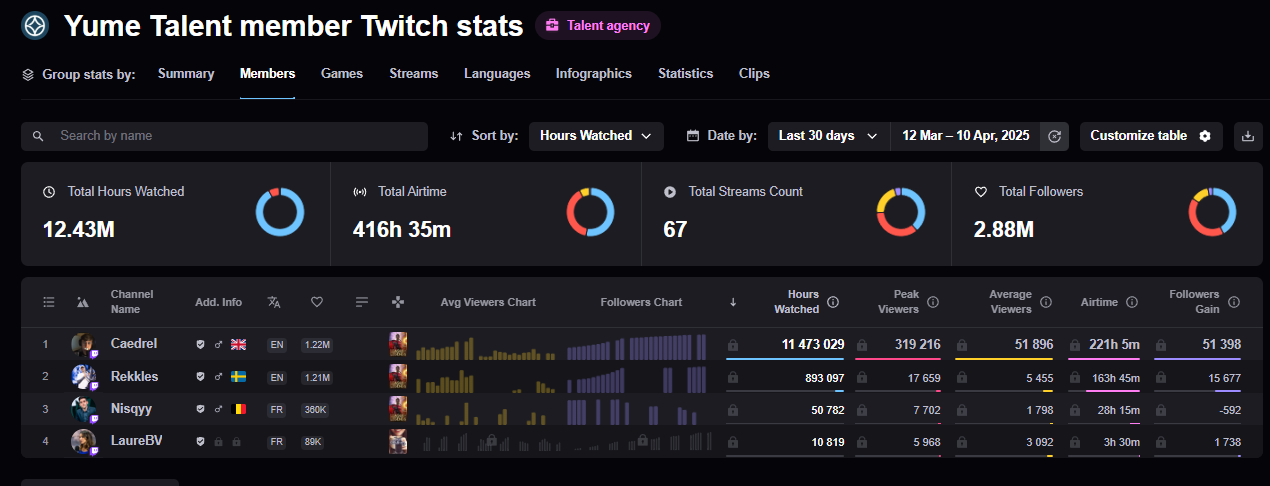Click Caedrel's 1.22M followers badge

point(317,344)
